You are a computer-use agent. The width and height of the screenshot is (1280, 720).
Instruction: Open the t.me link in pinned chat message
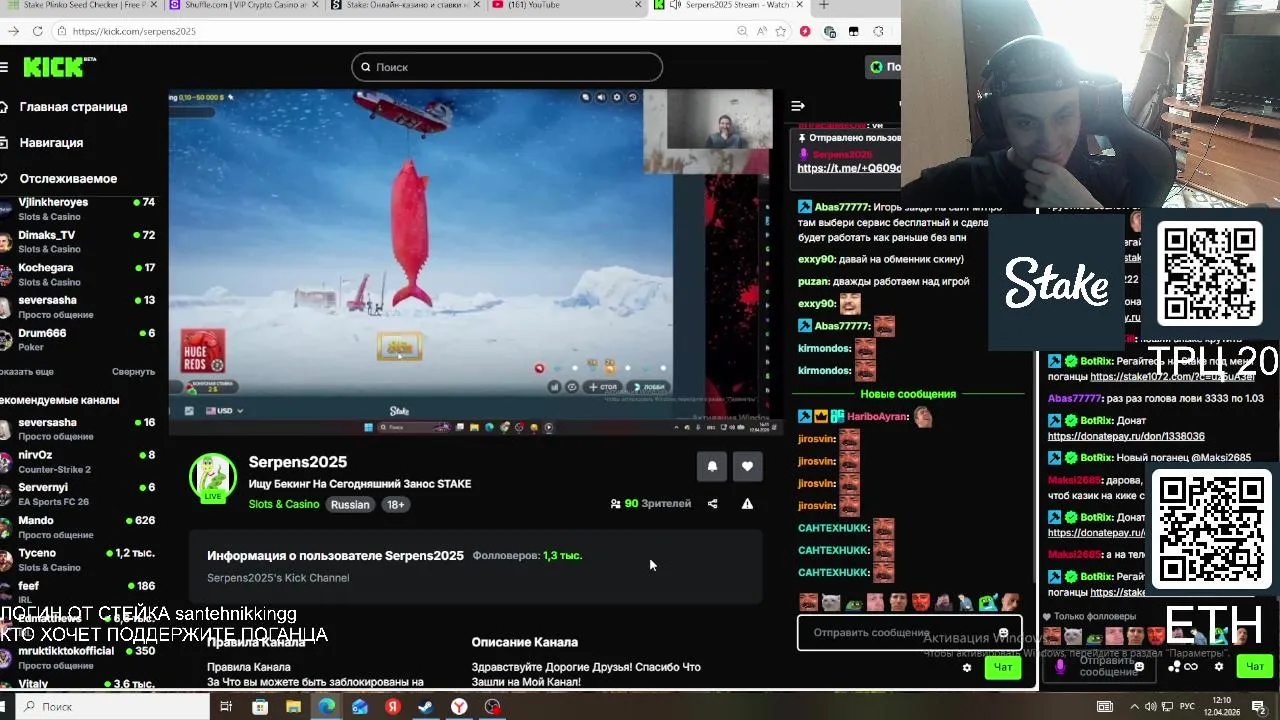(848, 169)
